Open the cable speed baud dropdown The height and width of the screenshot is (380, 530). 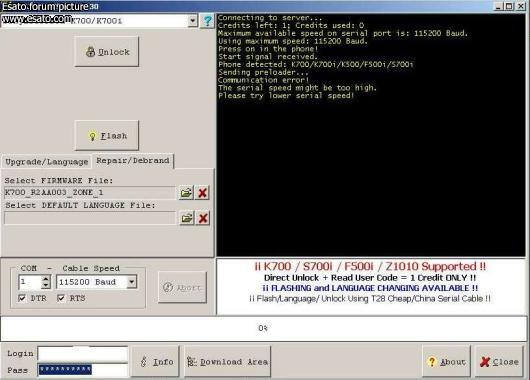point(131,282)
